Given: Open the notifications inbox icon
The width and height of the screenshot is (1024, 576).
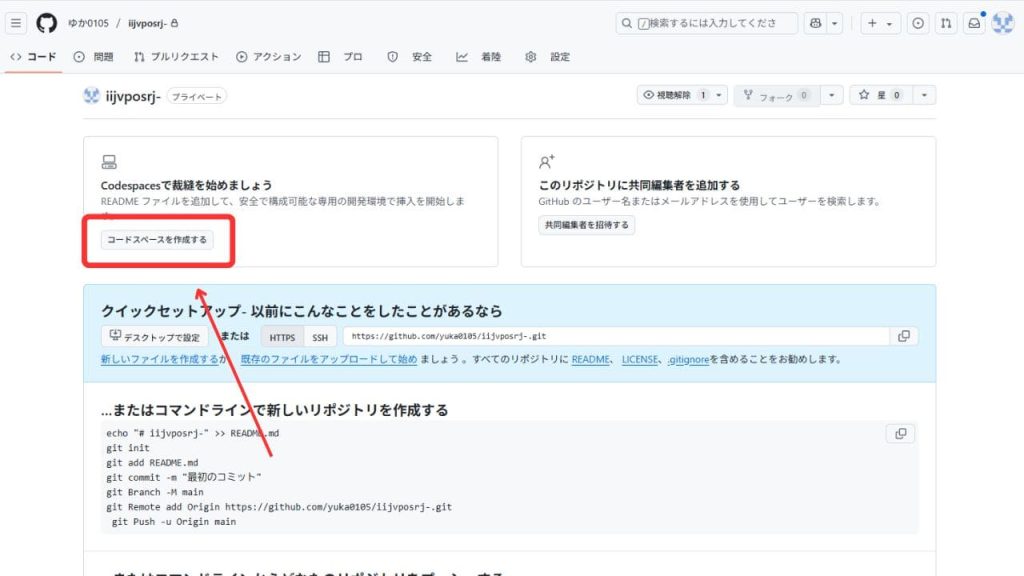Looking at the screenshot, I should [973, 23].
